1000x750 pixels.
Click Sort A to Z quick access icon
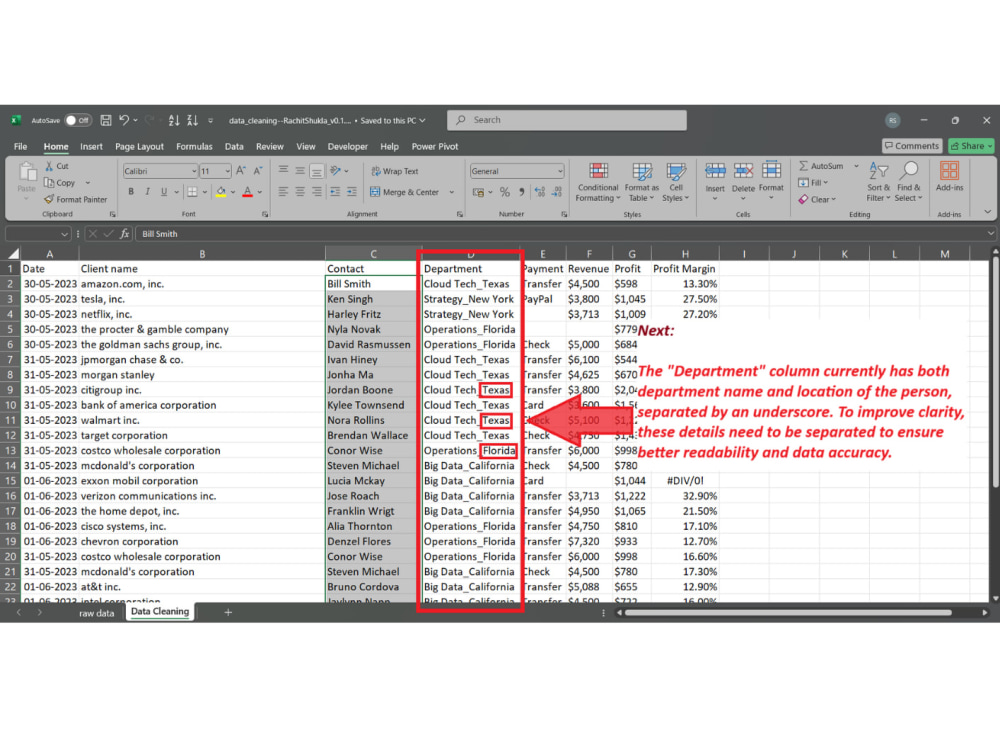[174, 120]
